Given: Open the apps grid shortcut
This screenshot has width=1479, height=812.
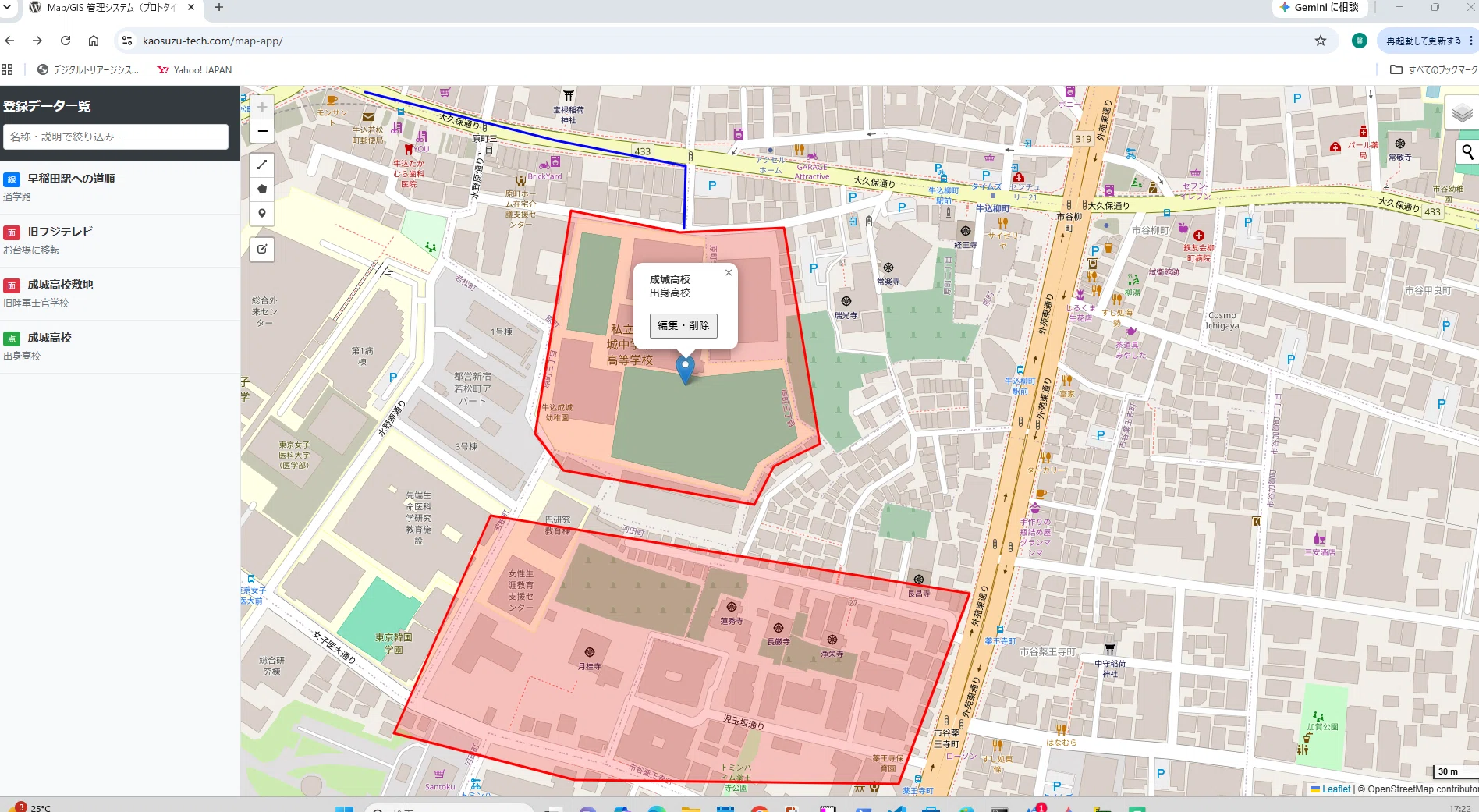Looking at the screenshot, I should point(8,69).
